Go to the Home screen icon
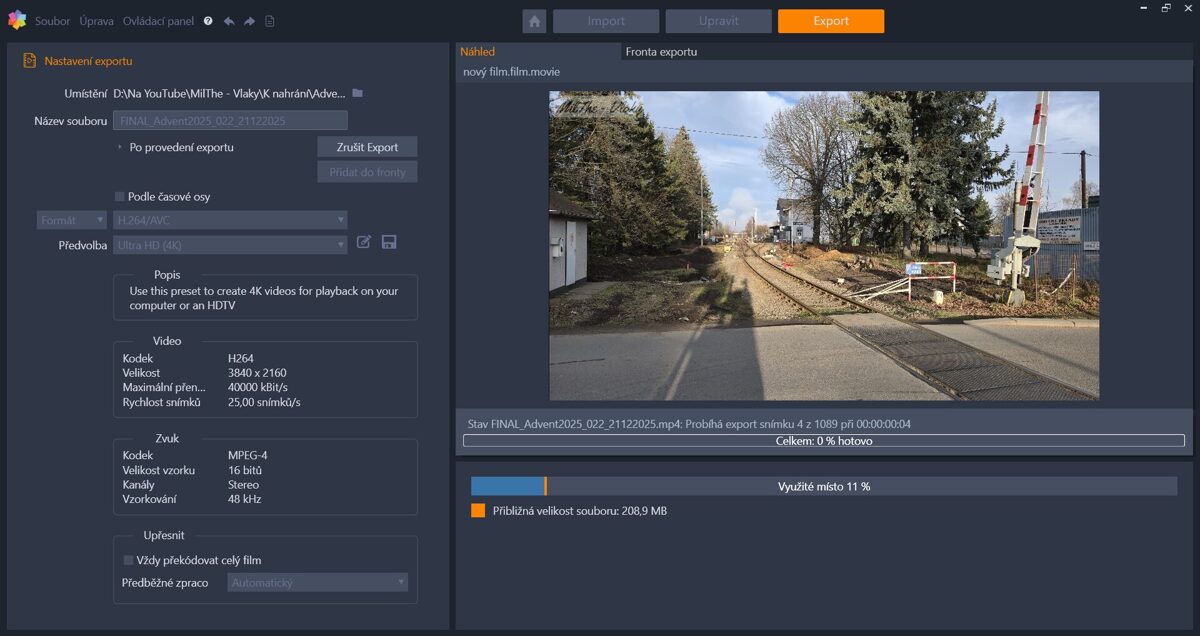The width and height of the screenshot is (1200, 636). (x=534, y=21)
